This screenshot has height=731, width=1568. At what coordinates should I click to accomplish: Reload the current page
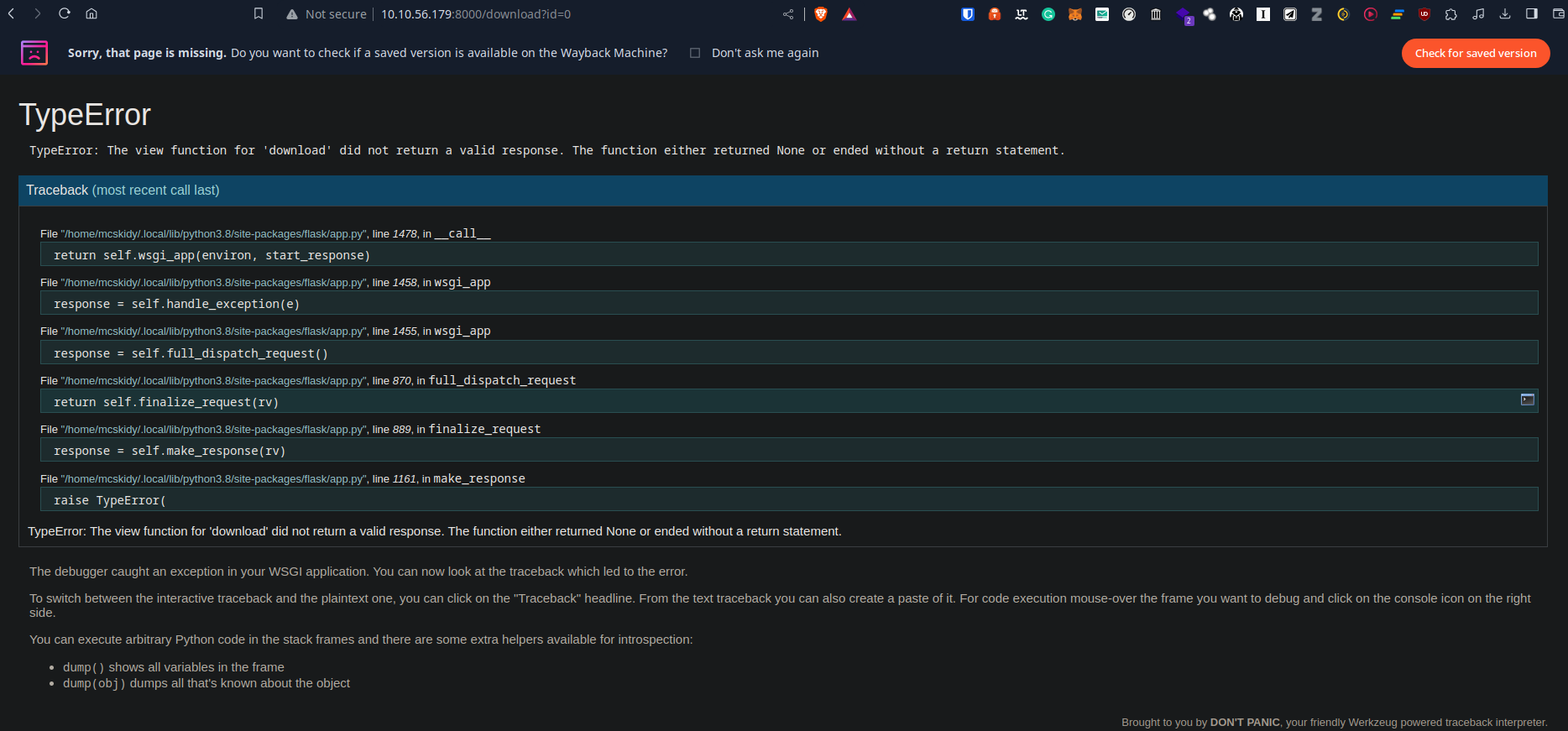click(x=65, y=13)
